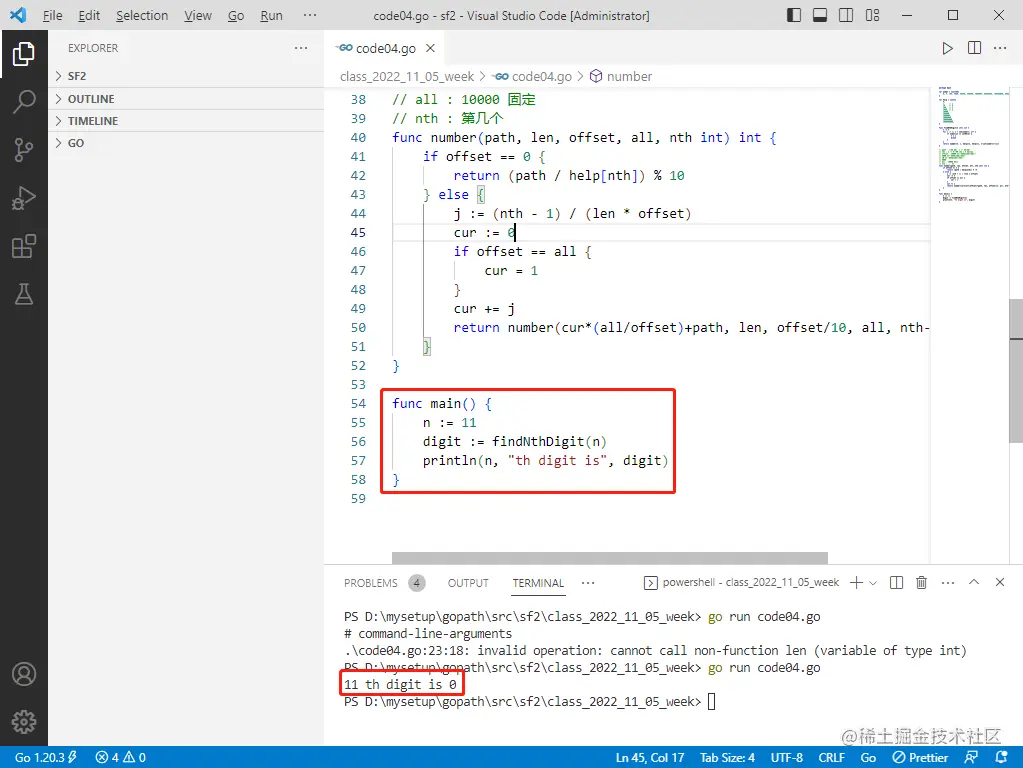Click the editor horizontal scrollbar
Viewport: 1023px width, 768px height.
tap(609, 558)
